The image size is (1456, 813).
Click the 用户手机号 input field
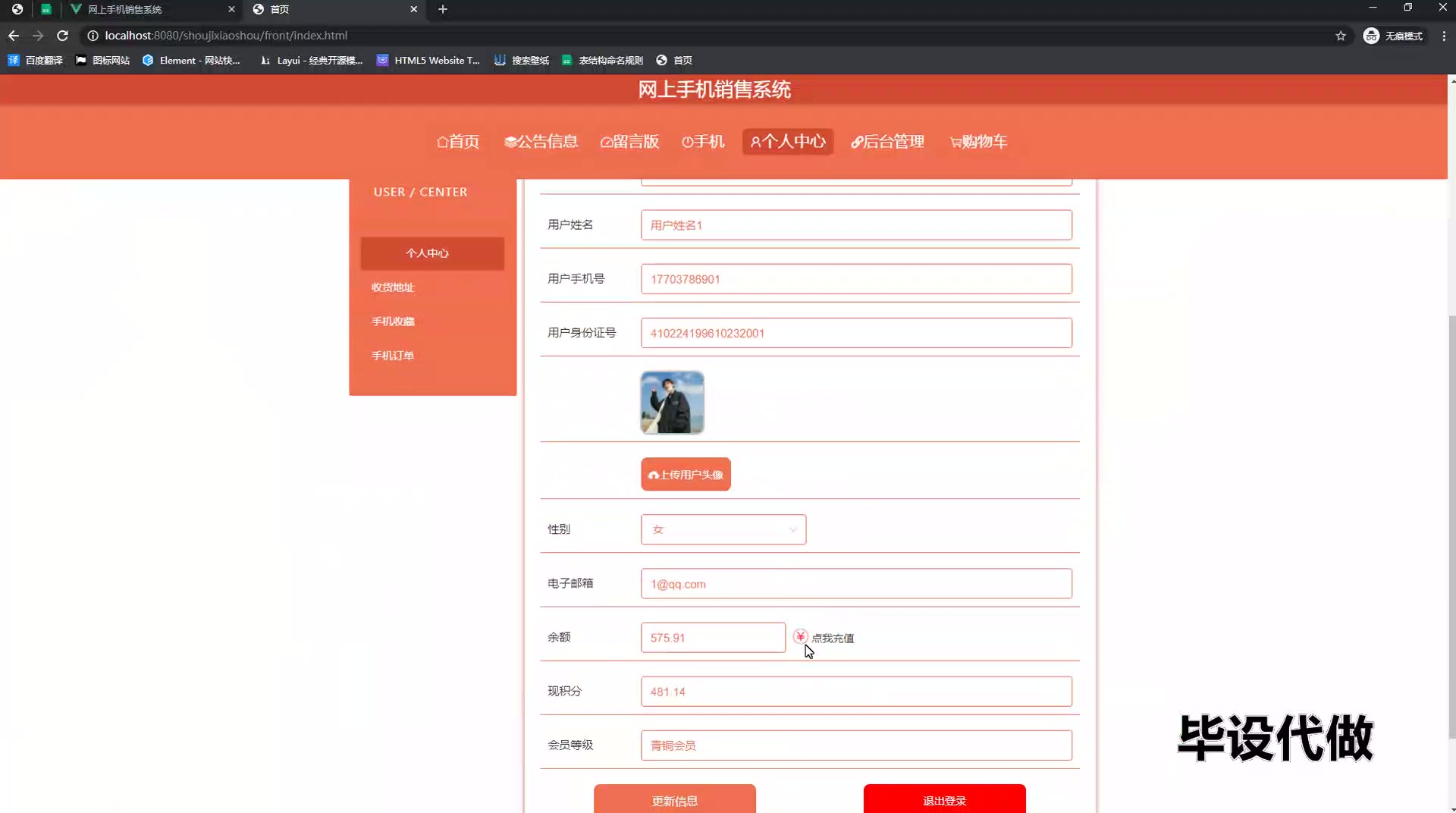coord(856,279)
